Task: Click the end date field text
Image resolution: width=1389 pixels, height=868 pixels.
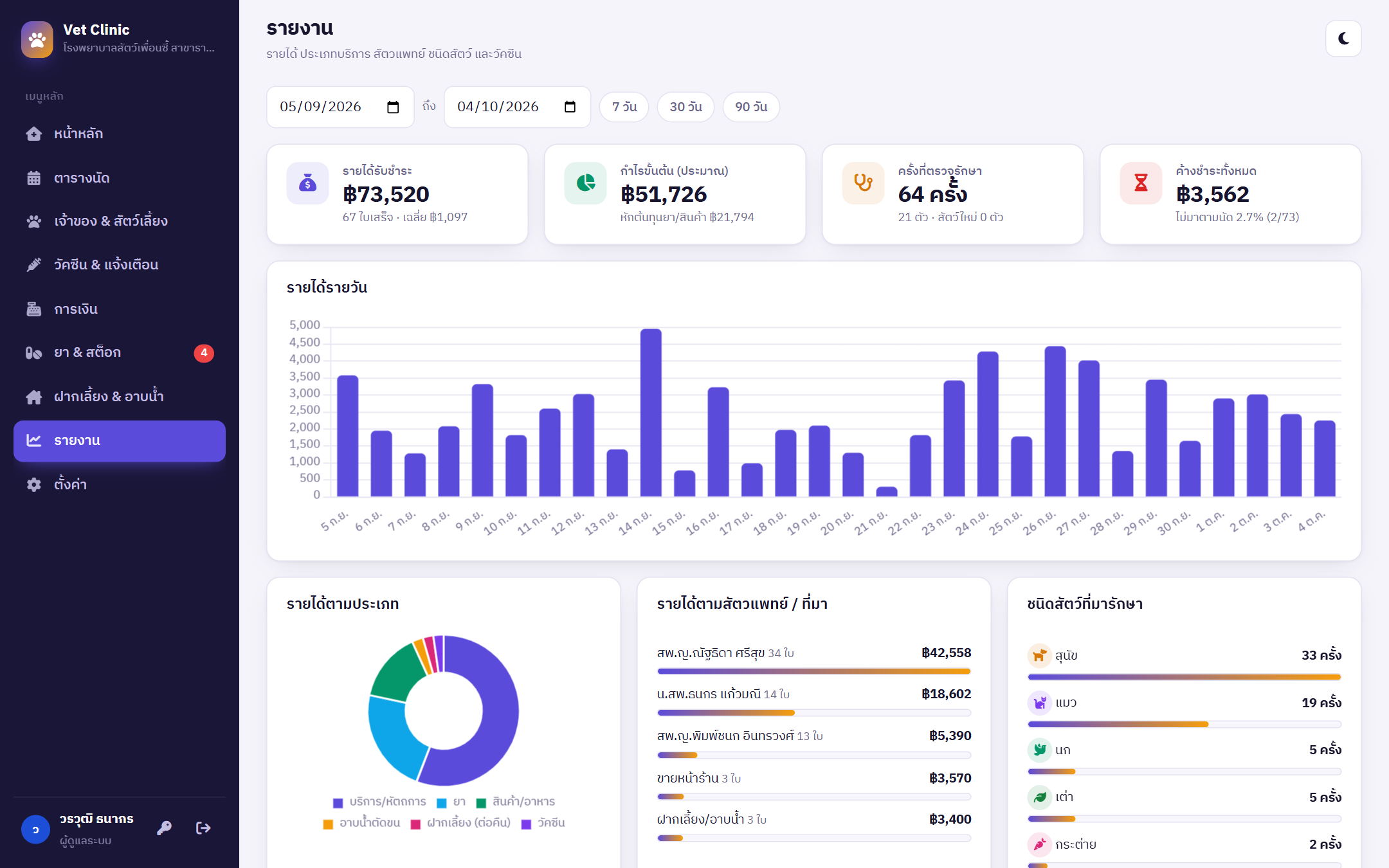Action: 498,107
